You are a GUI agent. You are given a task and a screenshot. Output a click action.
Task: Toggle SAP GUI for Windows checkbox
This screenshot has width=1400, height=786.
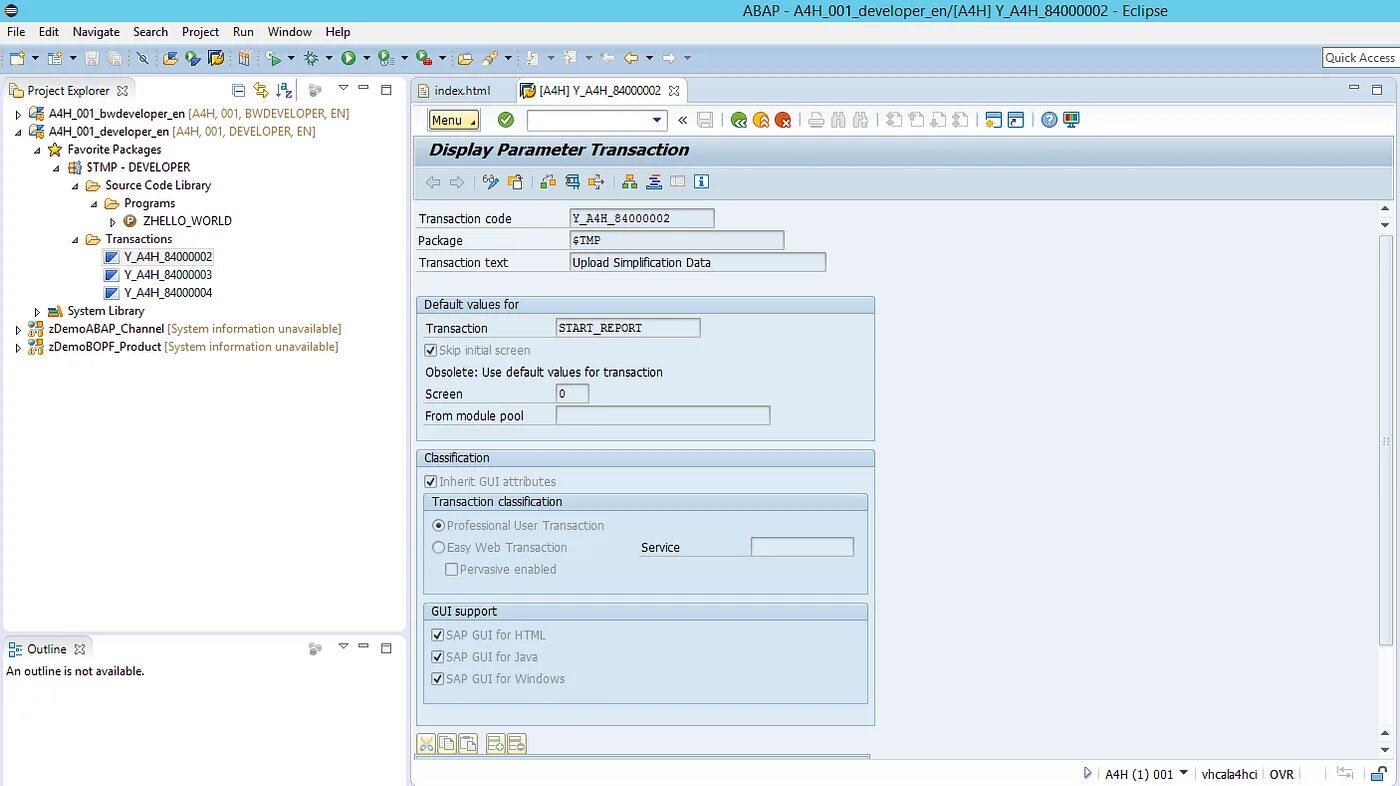pos(437,679)
